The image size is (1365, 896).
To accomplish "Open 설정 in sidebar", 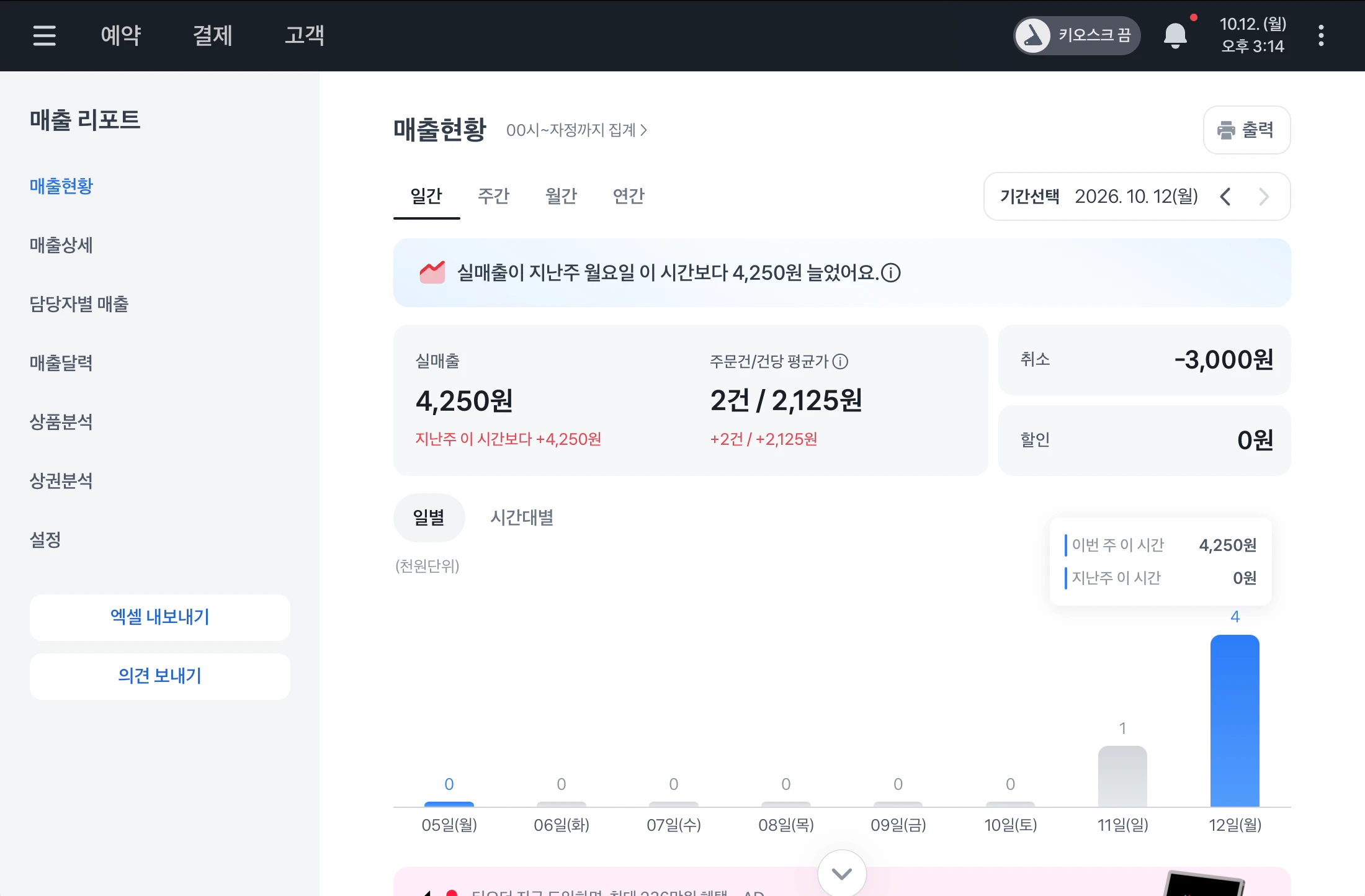I will (45, 540).
